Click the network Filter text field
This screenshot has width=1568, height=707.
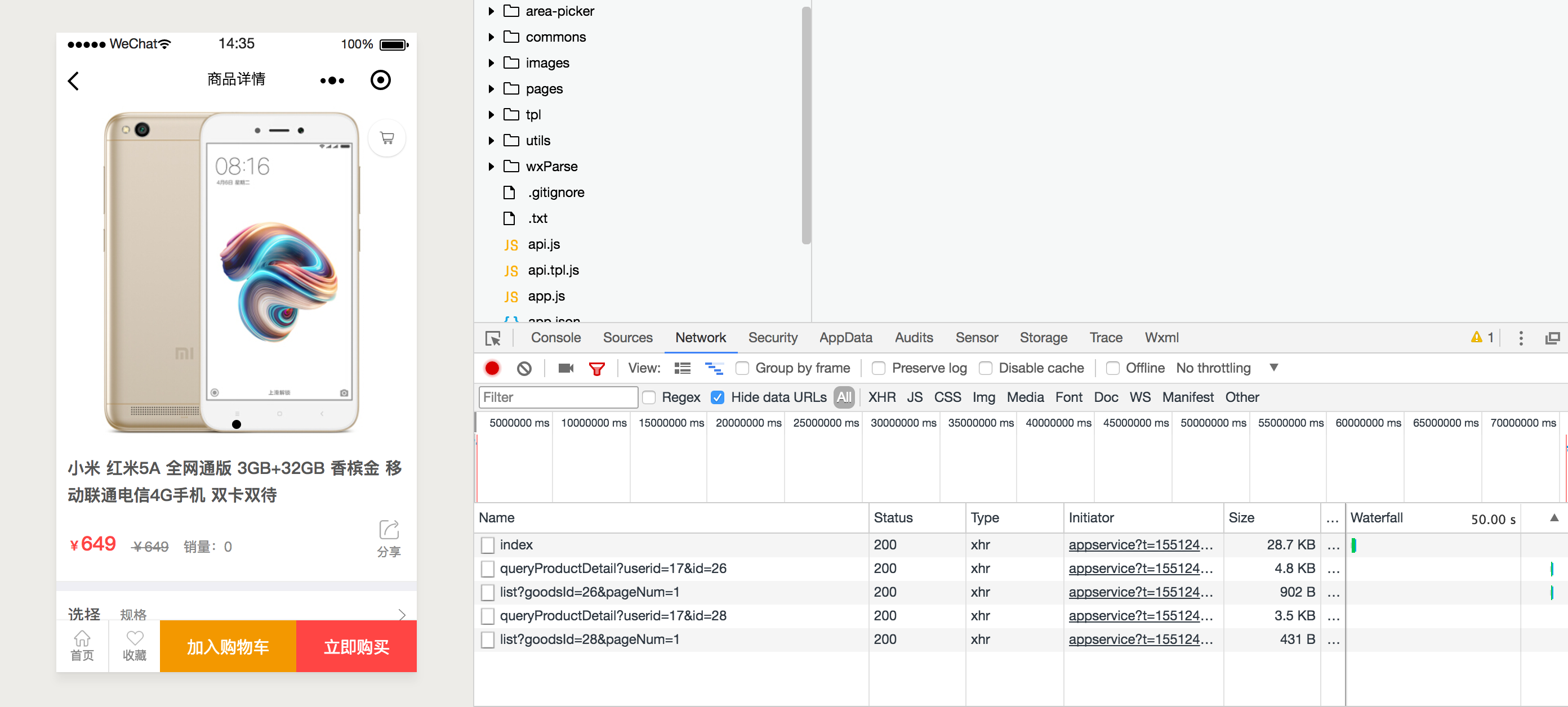[x=558, y=397]
